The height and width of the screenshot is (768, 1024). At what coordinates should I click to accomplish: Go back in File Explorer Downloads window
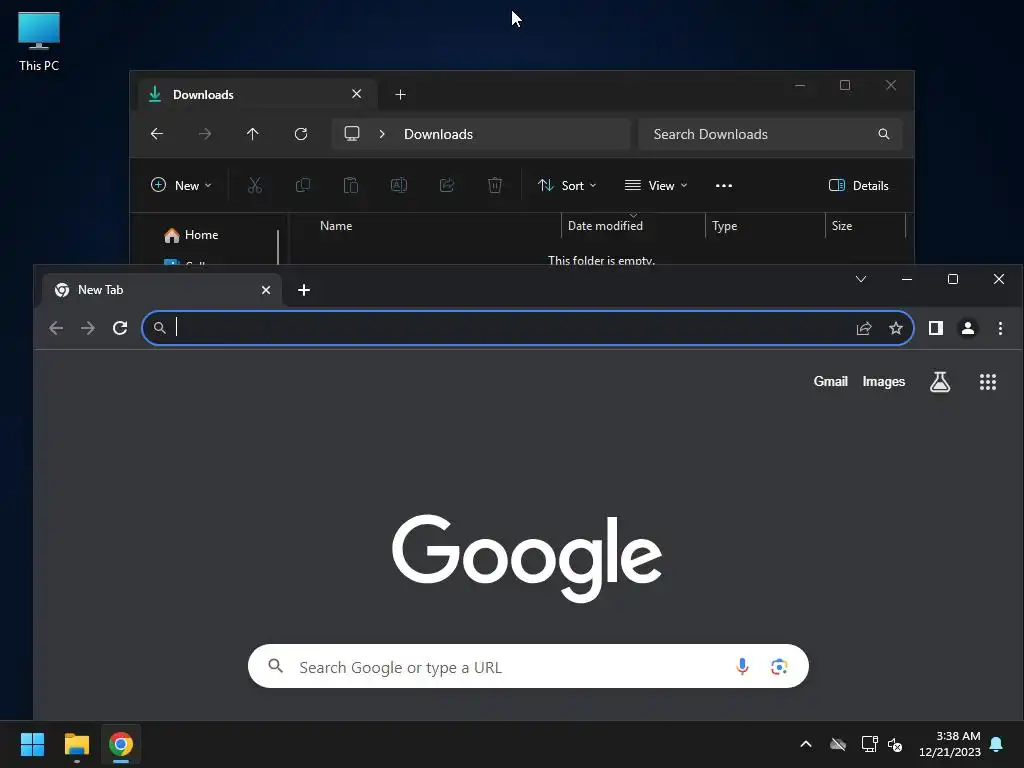[157, 134]
